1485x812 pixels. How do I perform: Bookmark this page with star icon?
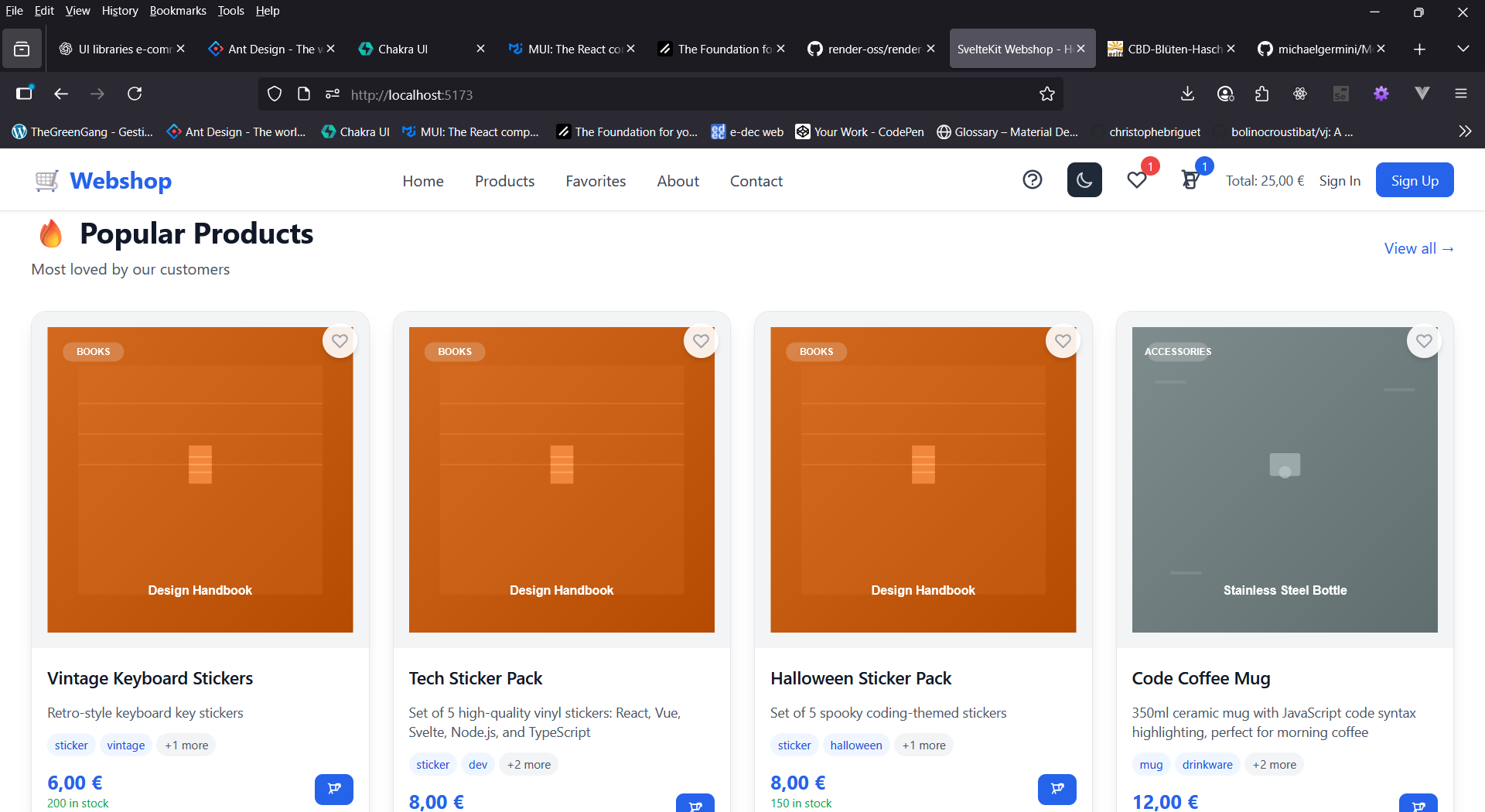click(x=1047, y=94)
